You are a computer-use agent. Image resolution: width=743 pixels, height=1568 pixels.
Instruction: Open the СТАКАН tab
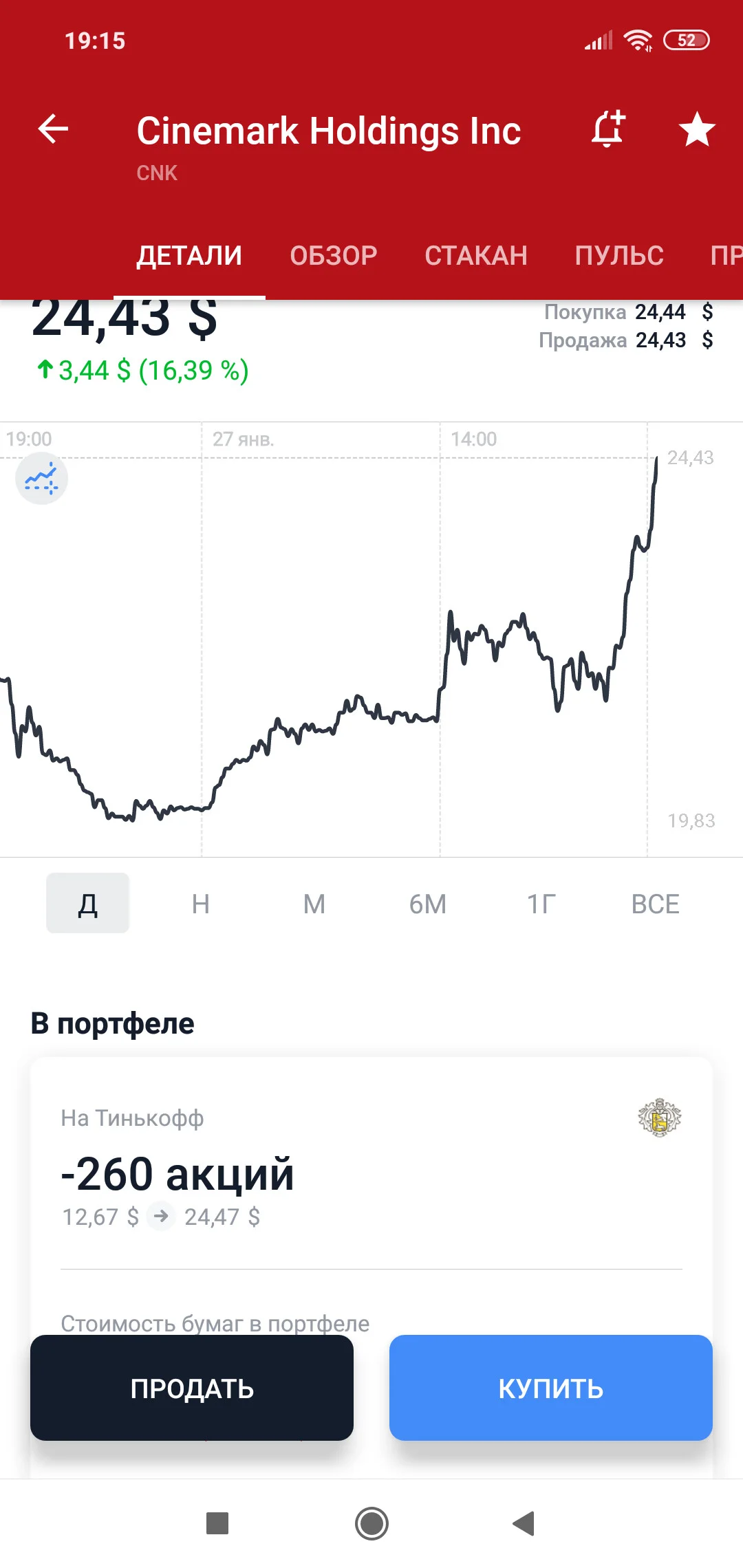476,255
